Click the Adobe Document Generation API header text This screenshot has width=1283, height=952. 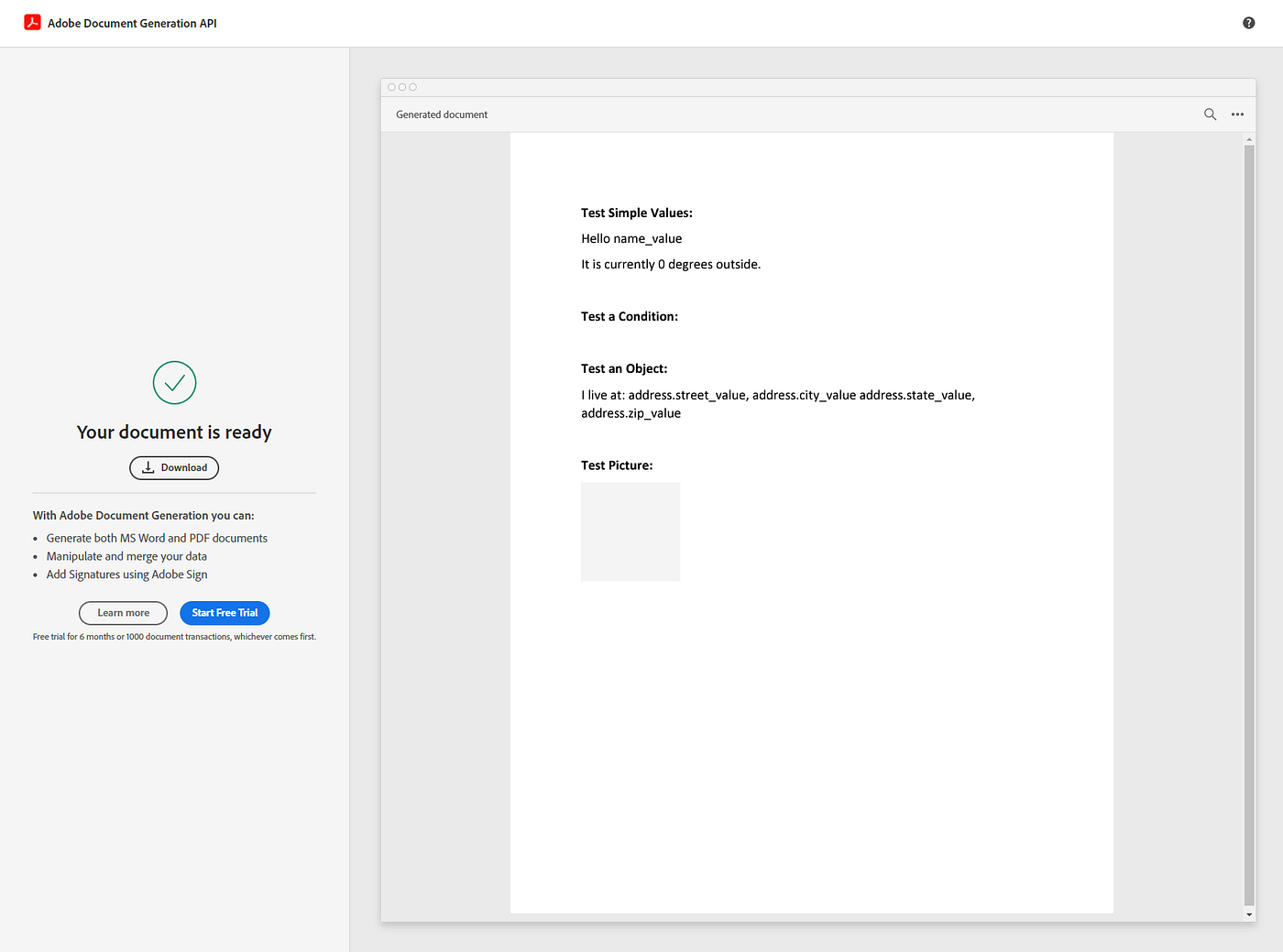pyautogui.click(x=132, y=23)
